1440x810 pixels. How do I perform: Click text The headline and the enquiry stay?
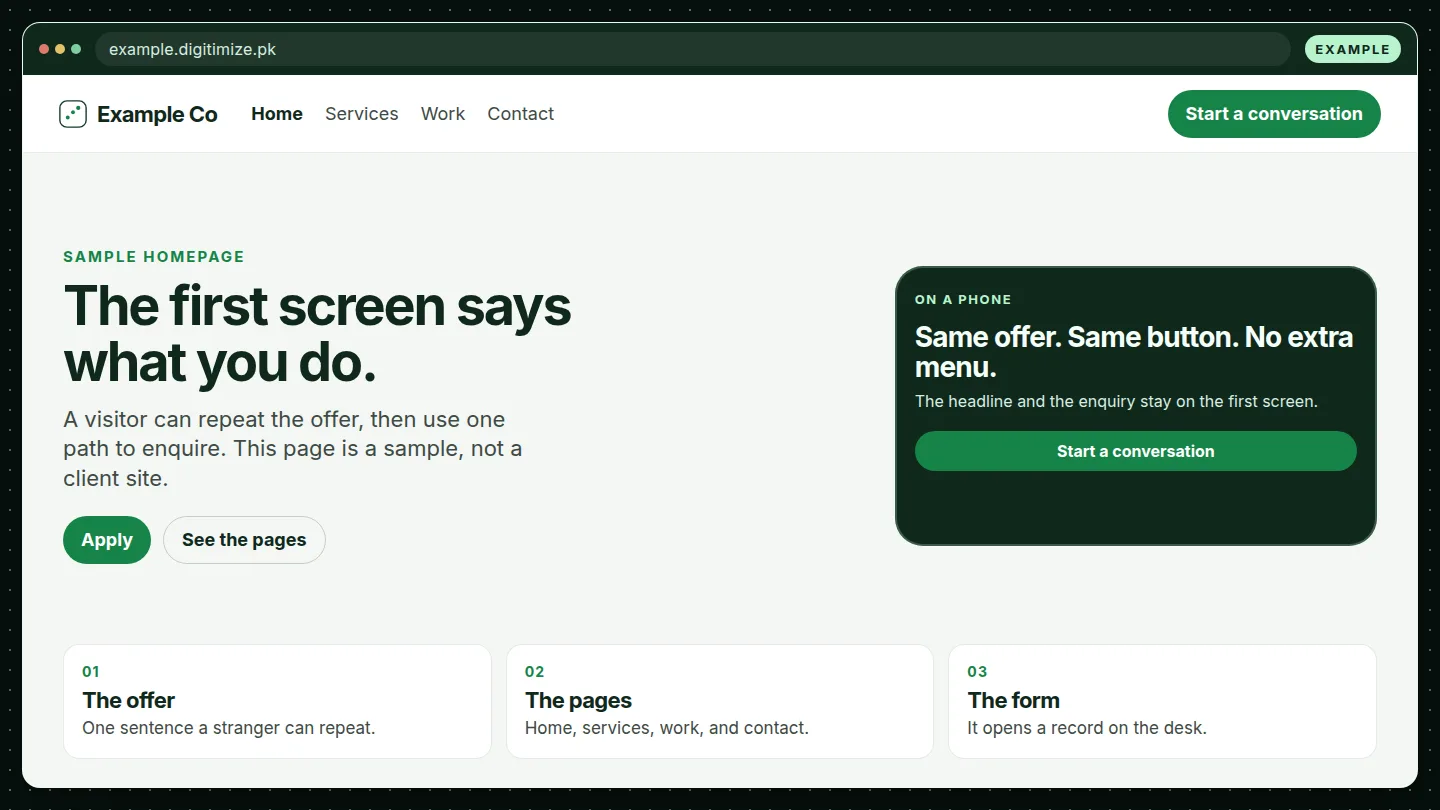coord(1116,402)
